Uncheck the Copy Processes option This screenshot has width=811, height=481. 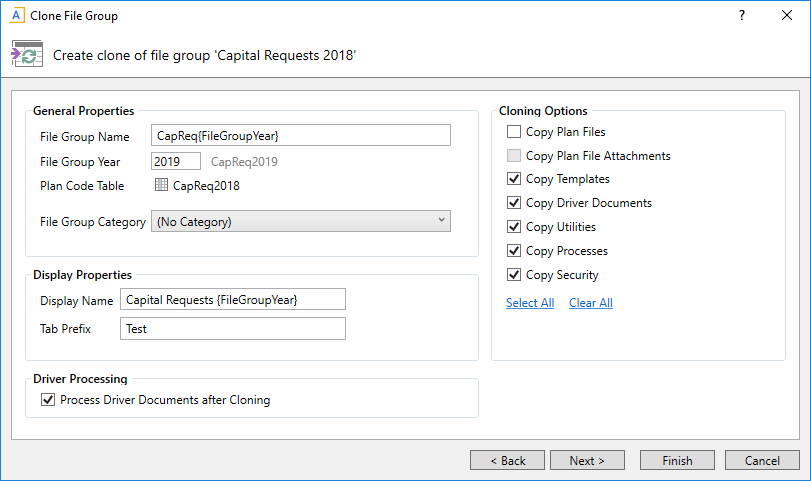tap(514, 251)
